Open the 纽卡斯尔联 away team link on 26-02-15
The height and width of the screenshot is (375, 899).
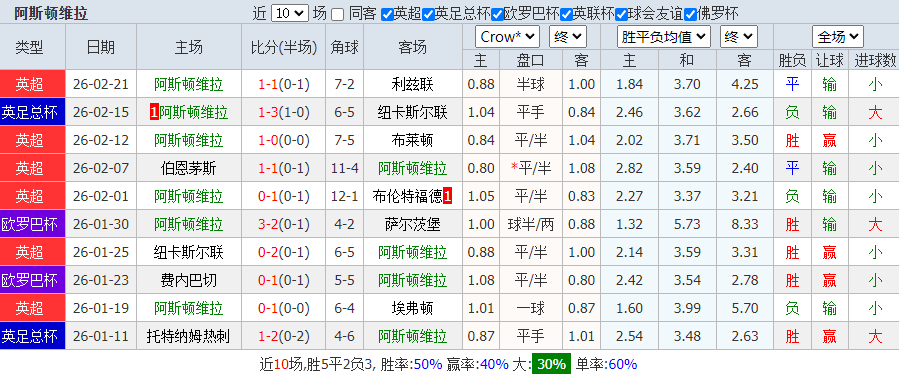pos(413,112)
